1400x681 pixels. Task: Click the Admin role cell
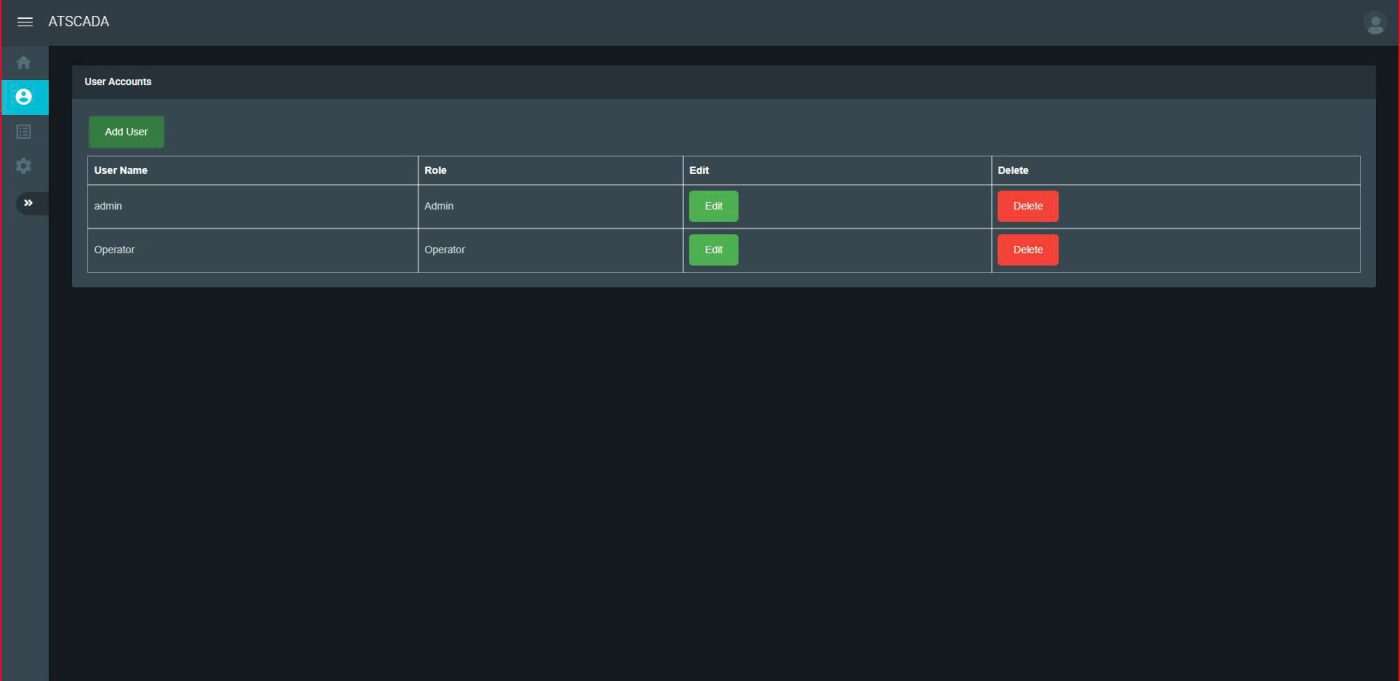439,206
